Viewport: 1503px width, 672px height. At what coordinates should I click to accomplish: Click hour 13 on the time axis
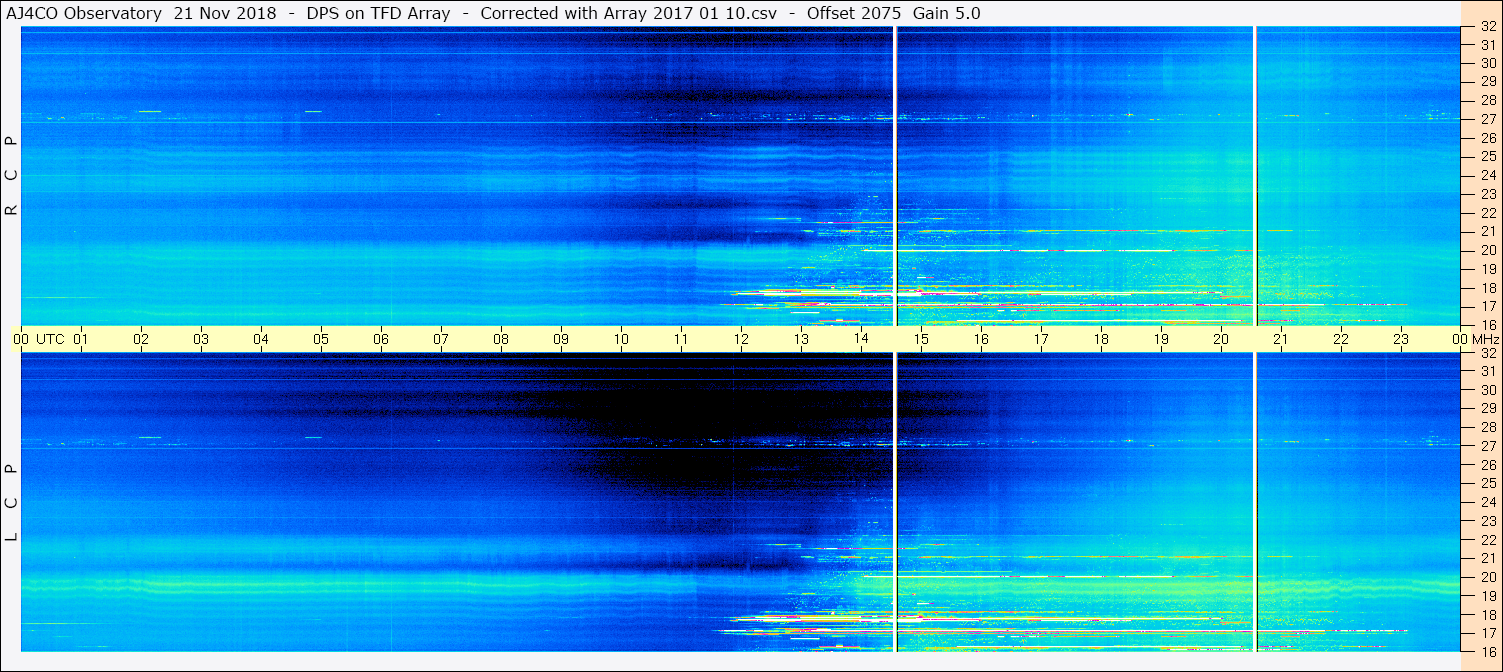click(801, 339)
